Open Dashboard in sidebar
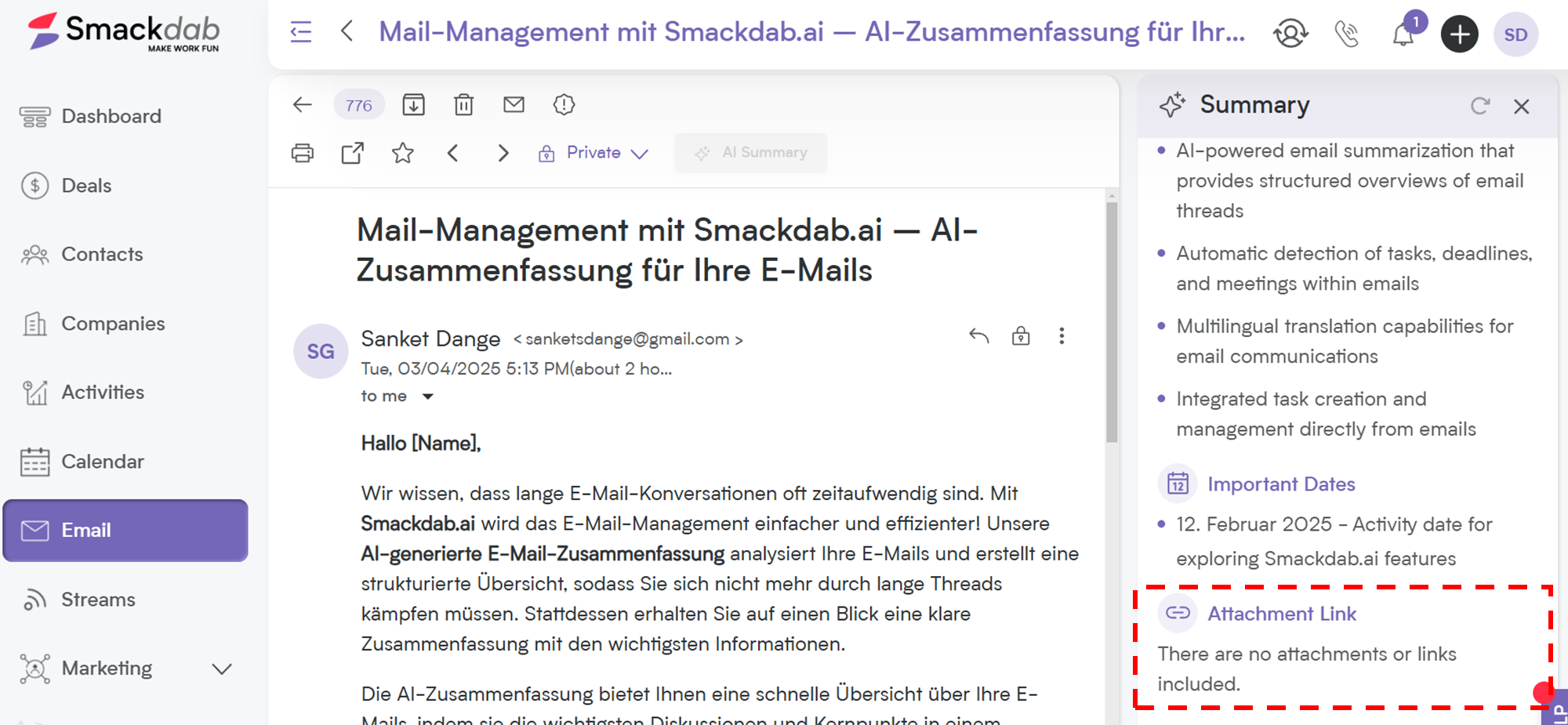The width and height of the screenshot is (1568, 725). tap(111, 116)
